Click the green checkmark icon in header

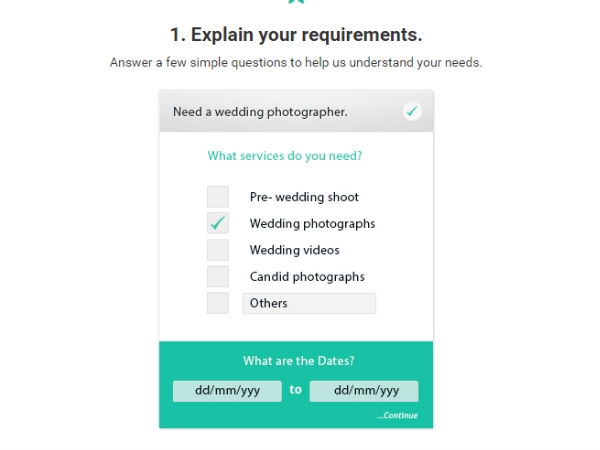[412, 111]
